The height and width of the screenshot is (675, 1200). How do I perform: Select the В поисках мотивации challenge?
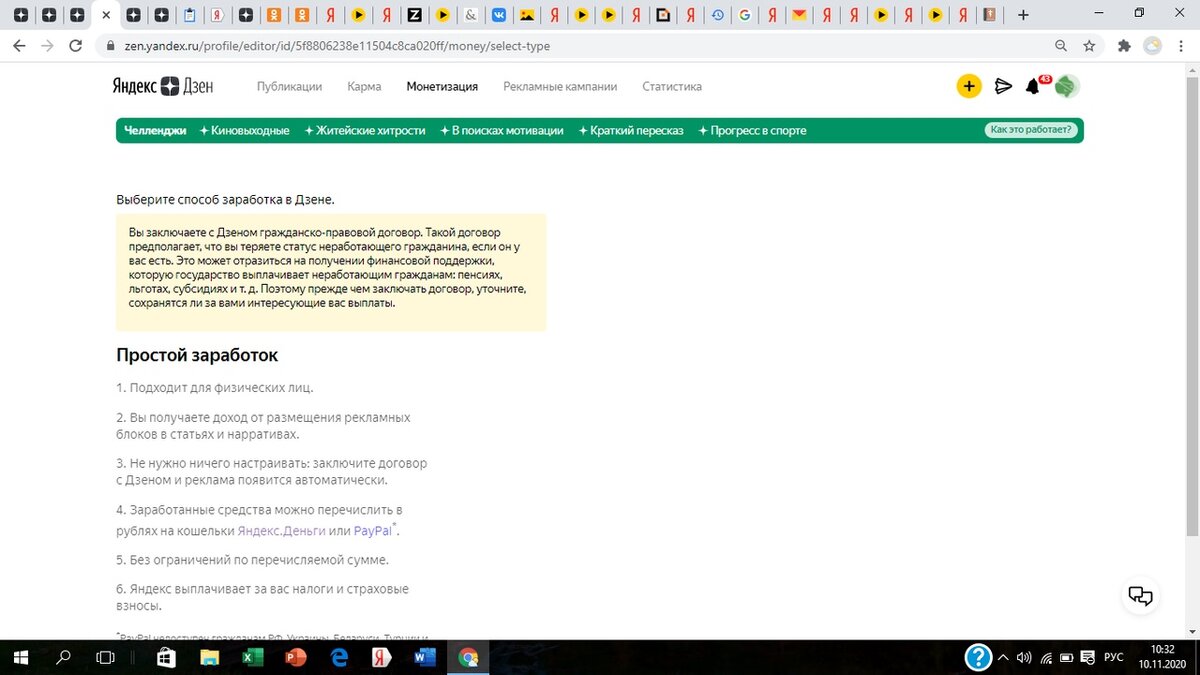[502, 130]
